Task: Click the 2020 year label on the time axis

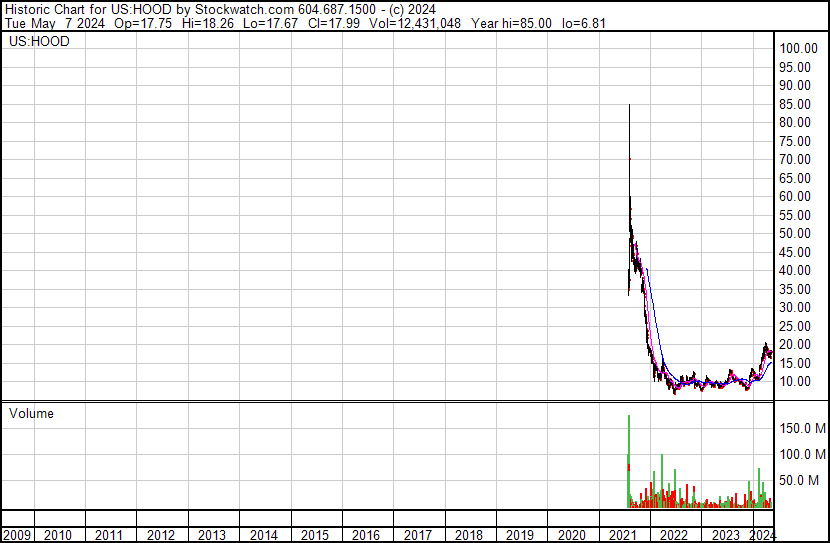Action: click(572, 535)
